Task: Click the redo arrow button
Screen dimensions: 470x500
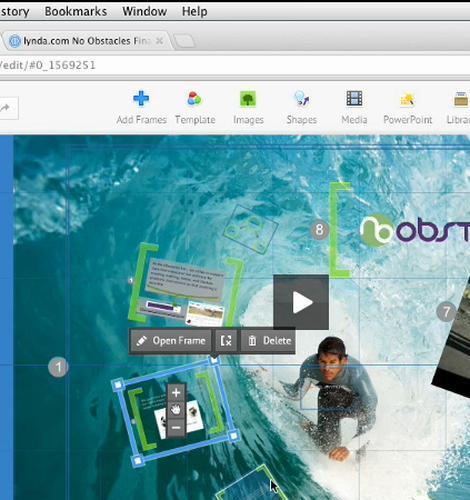Action: [x=7, y=108]
